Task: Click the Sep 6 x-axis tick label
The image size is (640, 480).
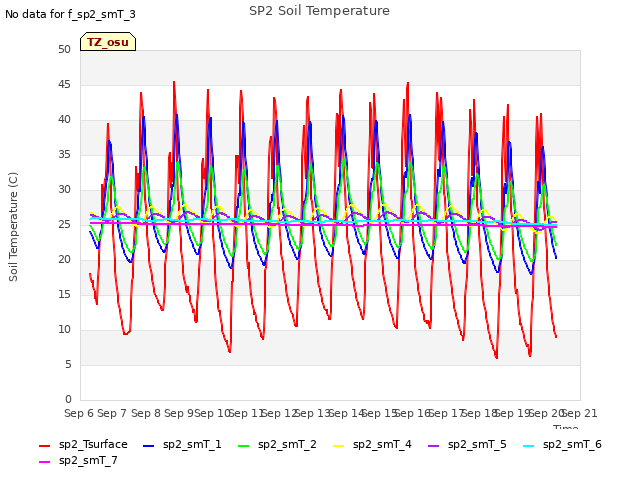Action: tap(79, 413)
